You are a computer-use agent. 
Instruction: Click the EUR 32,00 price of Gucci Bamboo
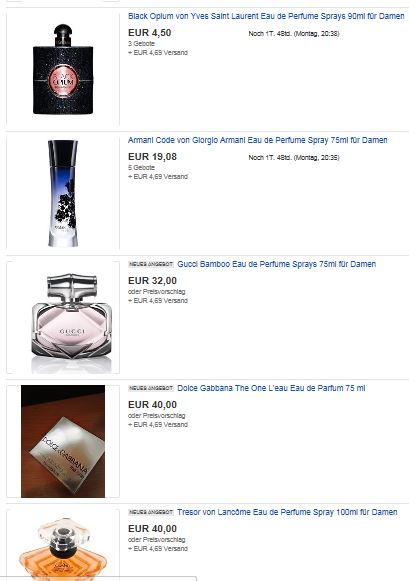(x=153, y=280)
